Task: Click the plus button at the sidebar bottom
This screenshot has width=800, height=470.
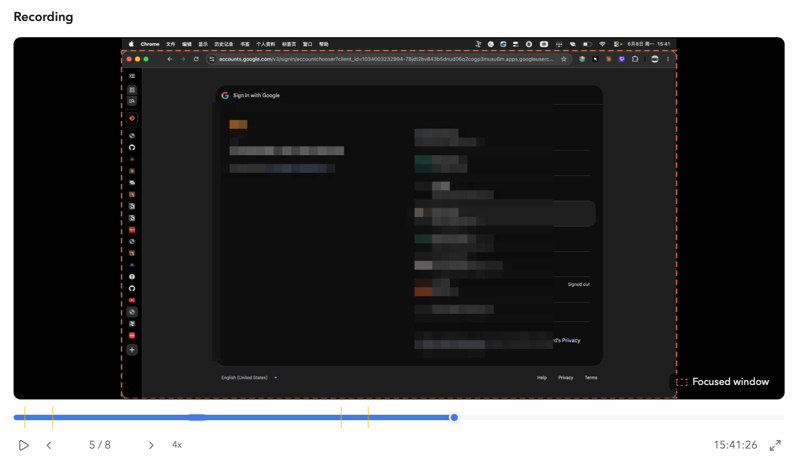Action: (x=132, y=350)
